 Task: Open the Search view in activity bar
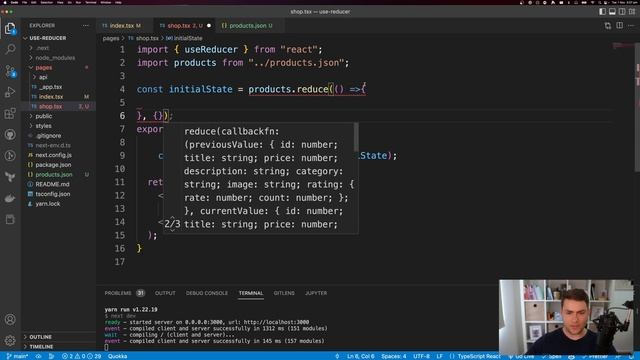[x=10, y=49]
